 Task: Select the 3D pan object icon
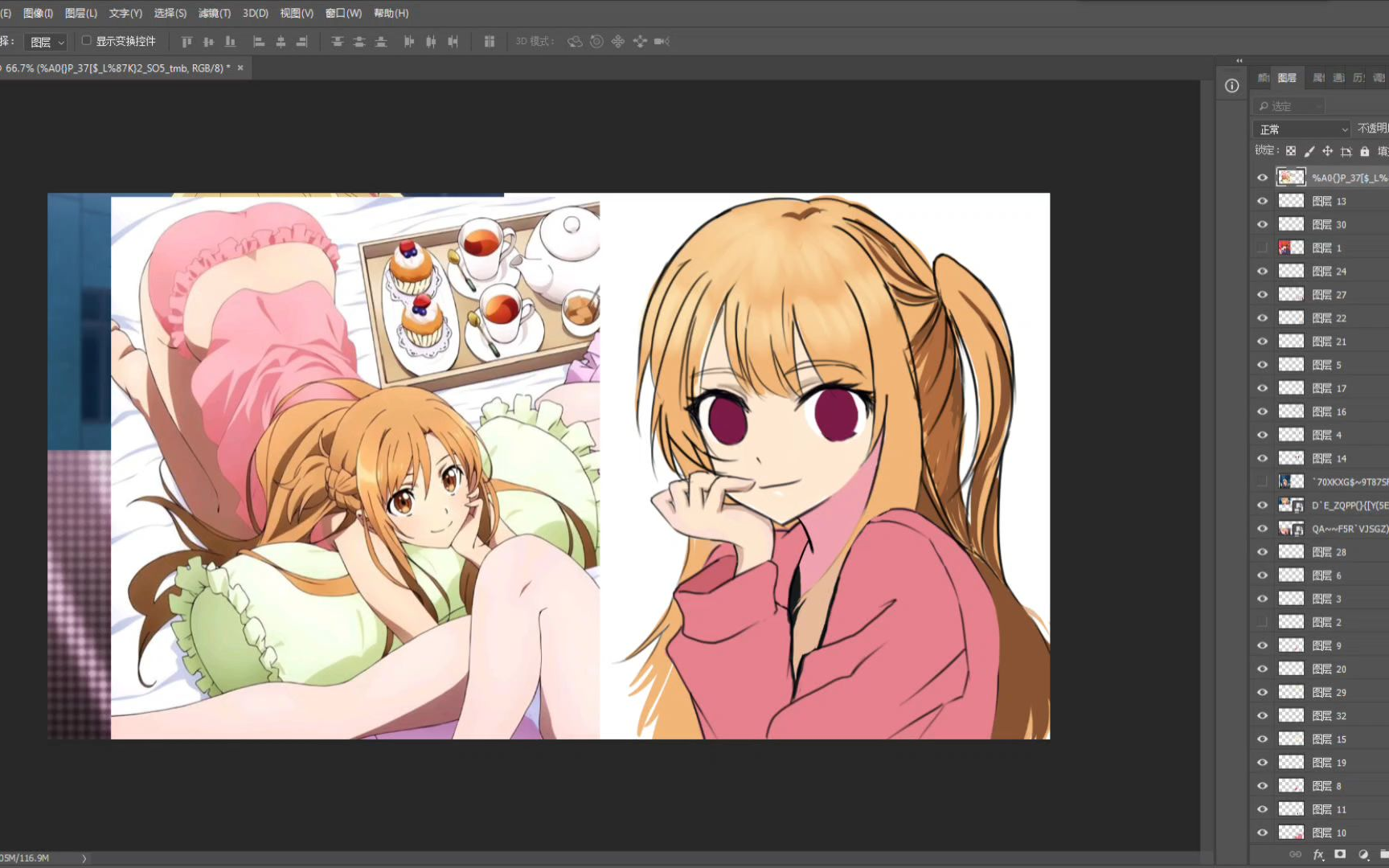tap(618, 42)
